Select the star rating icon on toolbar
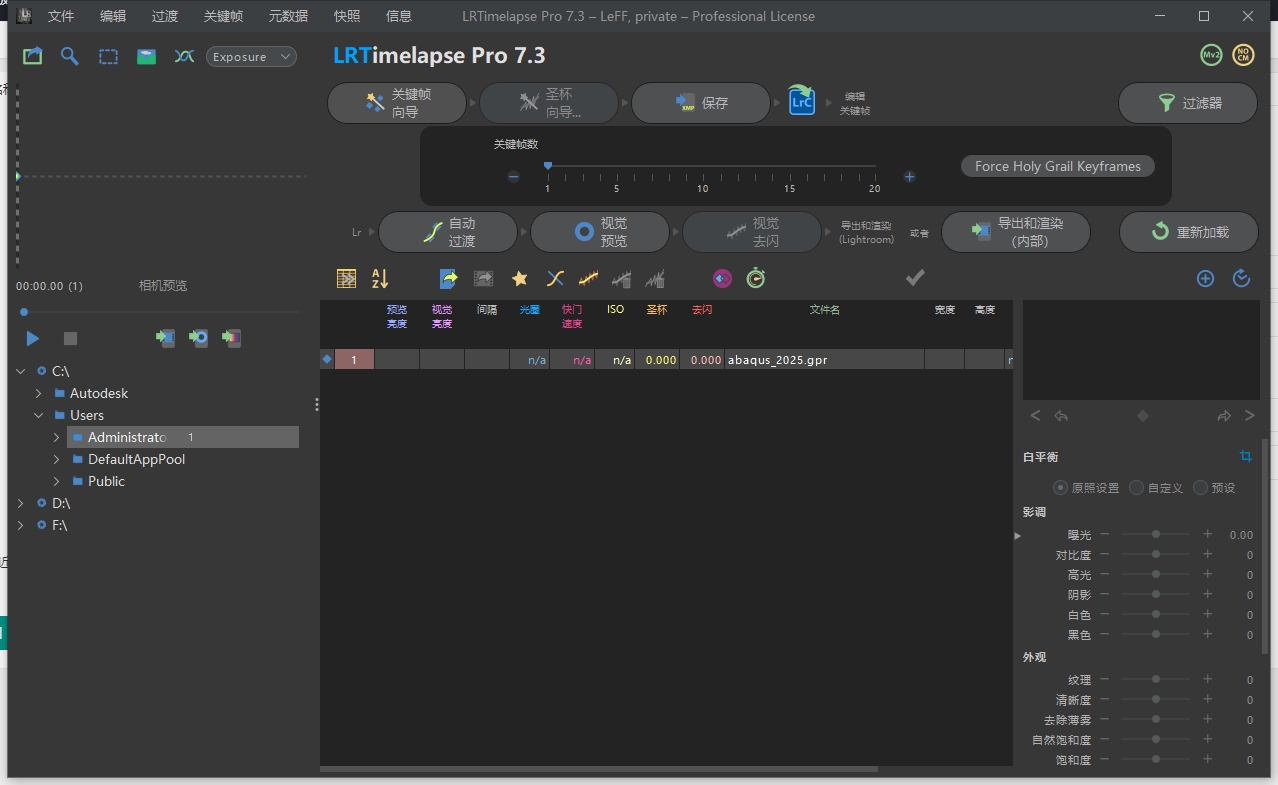Viewport: 1278px width, 785px height. (x=519, y=278)
